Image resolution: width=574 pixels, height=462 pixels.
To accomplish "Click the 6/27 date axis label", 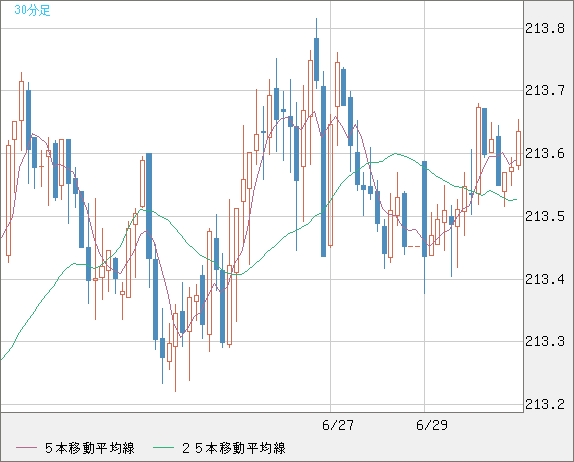I will coord(338,425).
